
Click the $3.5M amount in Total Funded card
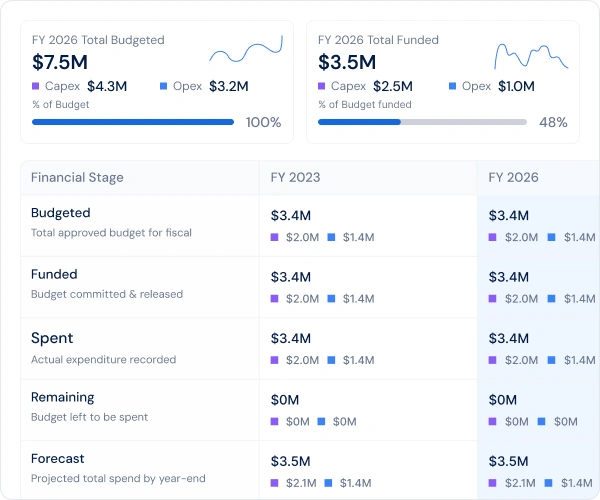(347, 62)
